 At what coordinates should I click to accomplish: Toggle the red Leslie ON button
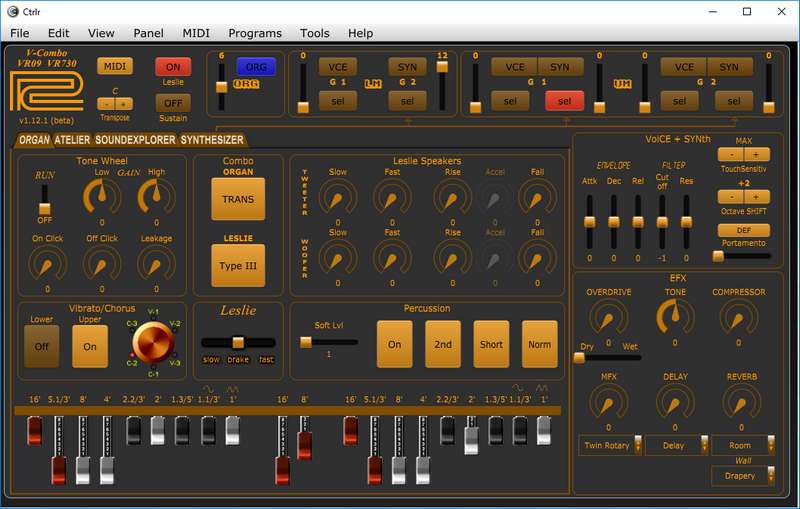click(x=173, y=66)
